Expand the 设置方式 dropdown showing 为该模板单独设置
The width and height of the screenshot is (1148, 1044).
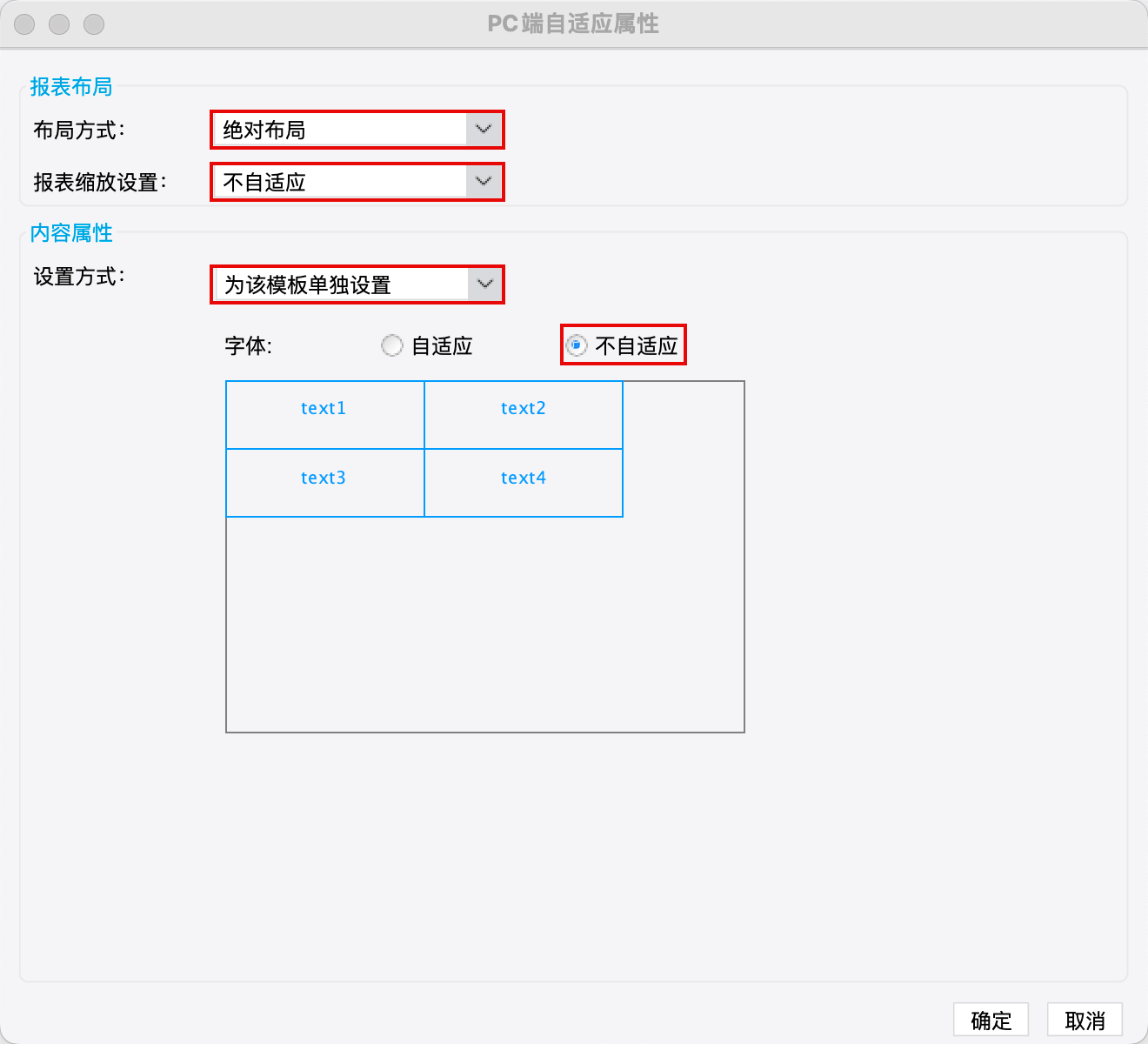click(x=357, y=284)
